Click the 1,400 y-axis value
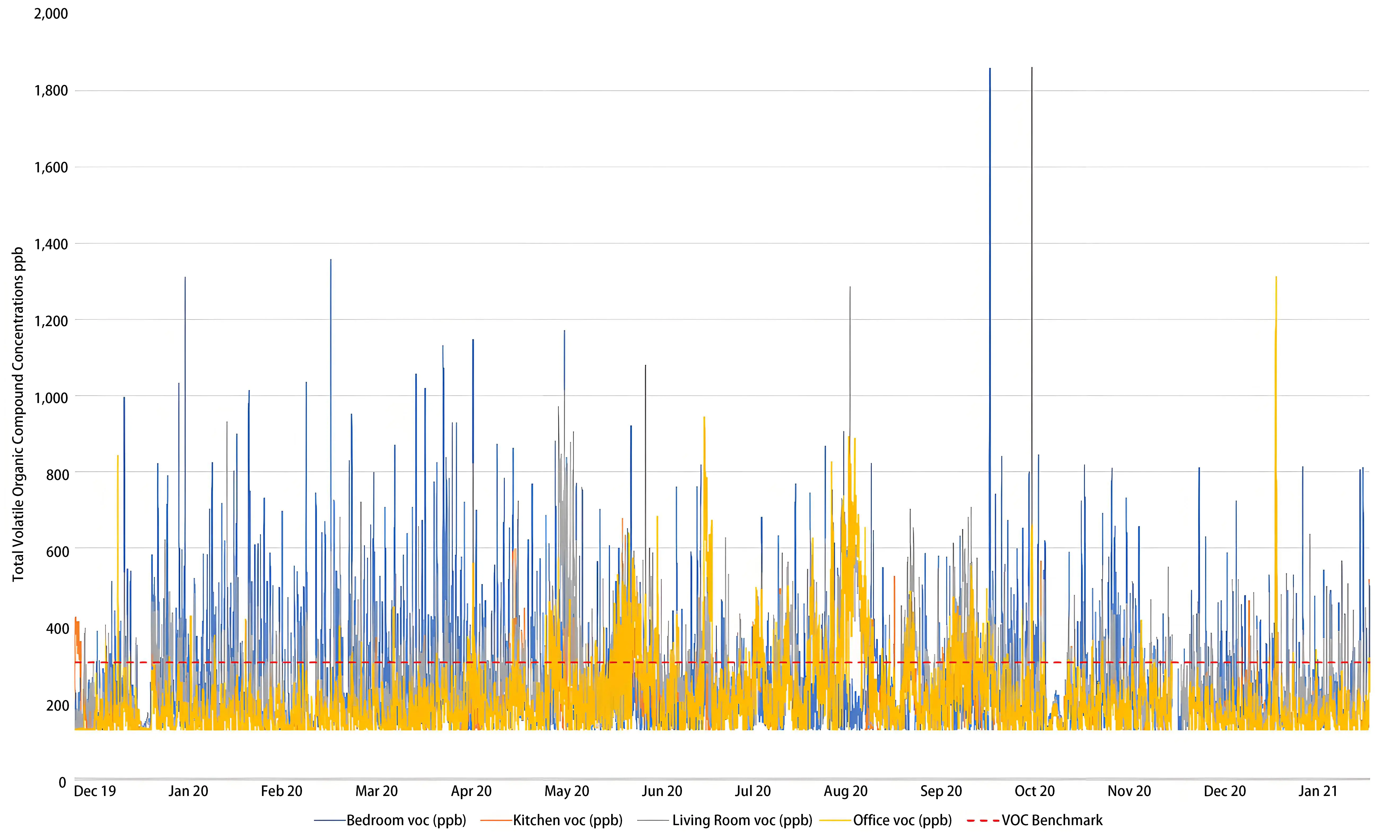Viewport: 1400px width, 840px height. (51, 244)
